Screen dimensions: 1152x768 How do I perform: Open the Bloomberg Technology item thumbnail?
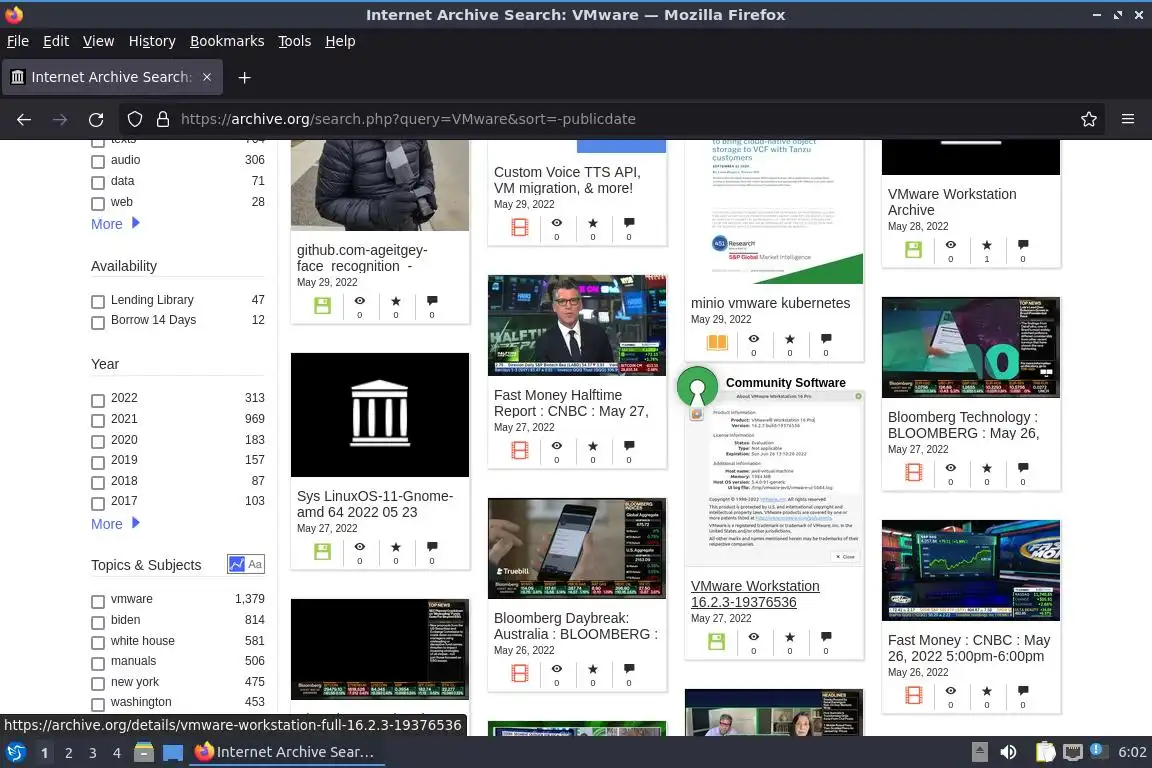[x=971, y=347]
